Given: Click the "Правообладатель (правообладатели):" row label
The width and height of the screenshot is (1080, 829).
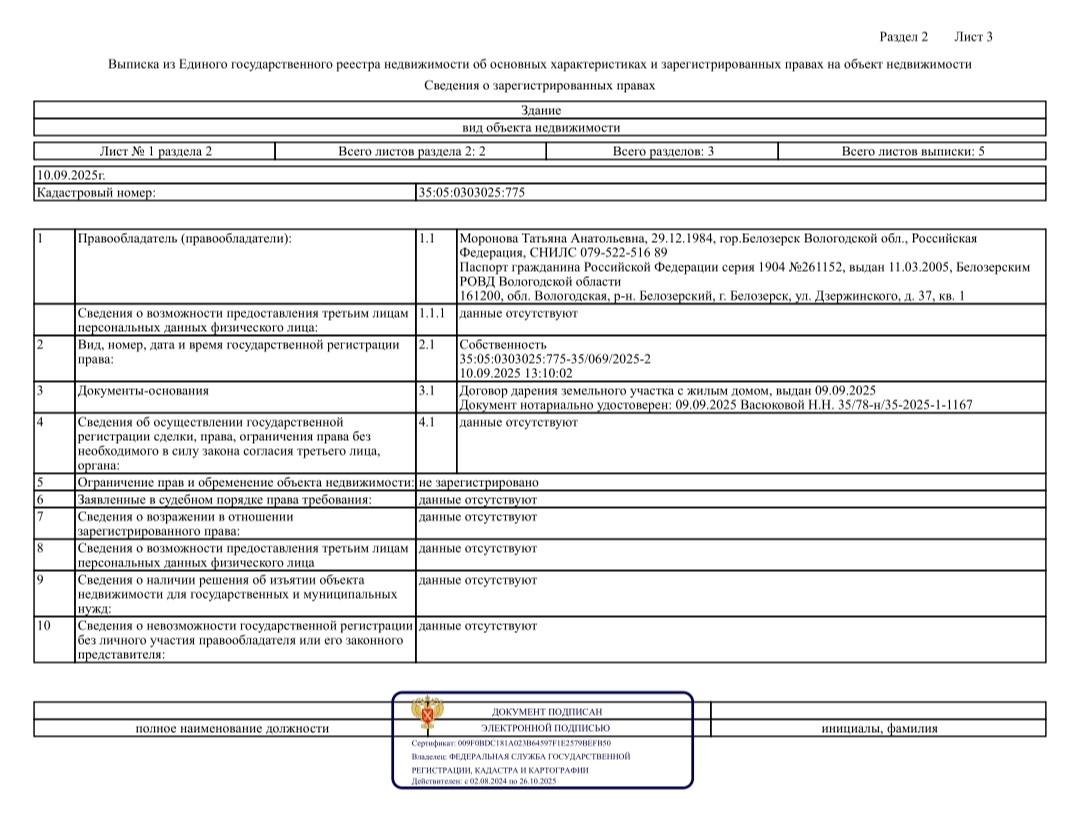Looking at the screenshot, I should [x=185, y=239].
